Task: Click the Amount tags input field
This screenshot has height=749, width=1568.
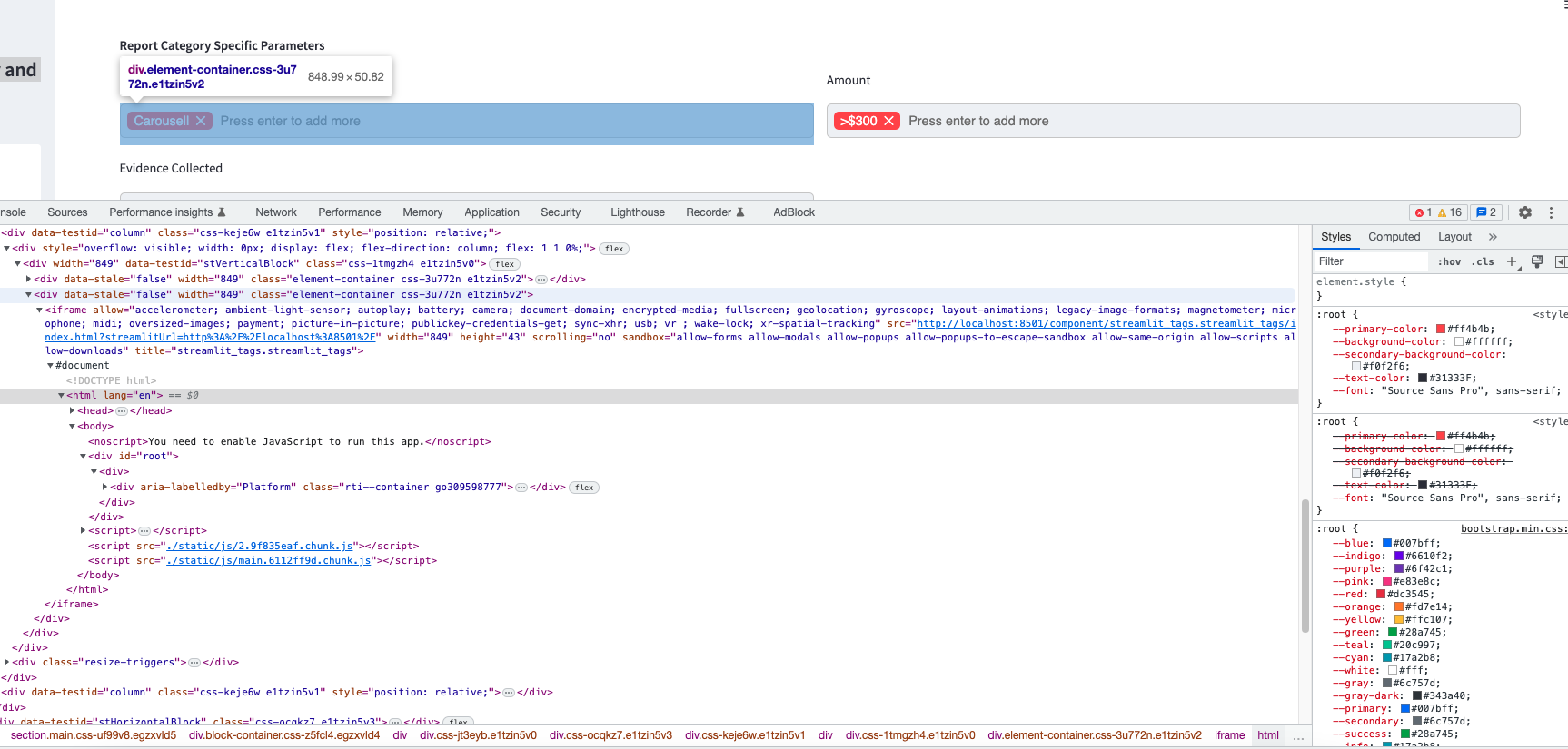Action: pyautogui.click(x=1173, y=121)
